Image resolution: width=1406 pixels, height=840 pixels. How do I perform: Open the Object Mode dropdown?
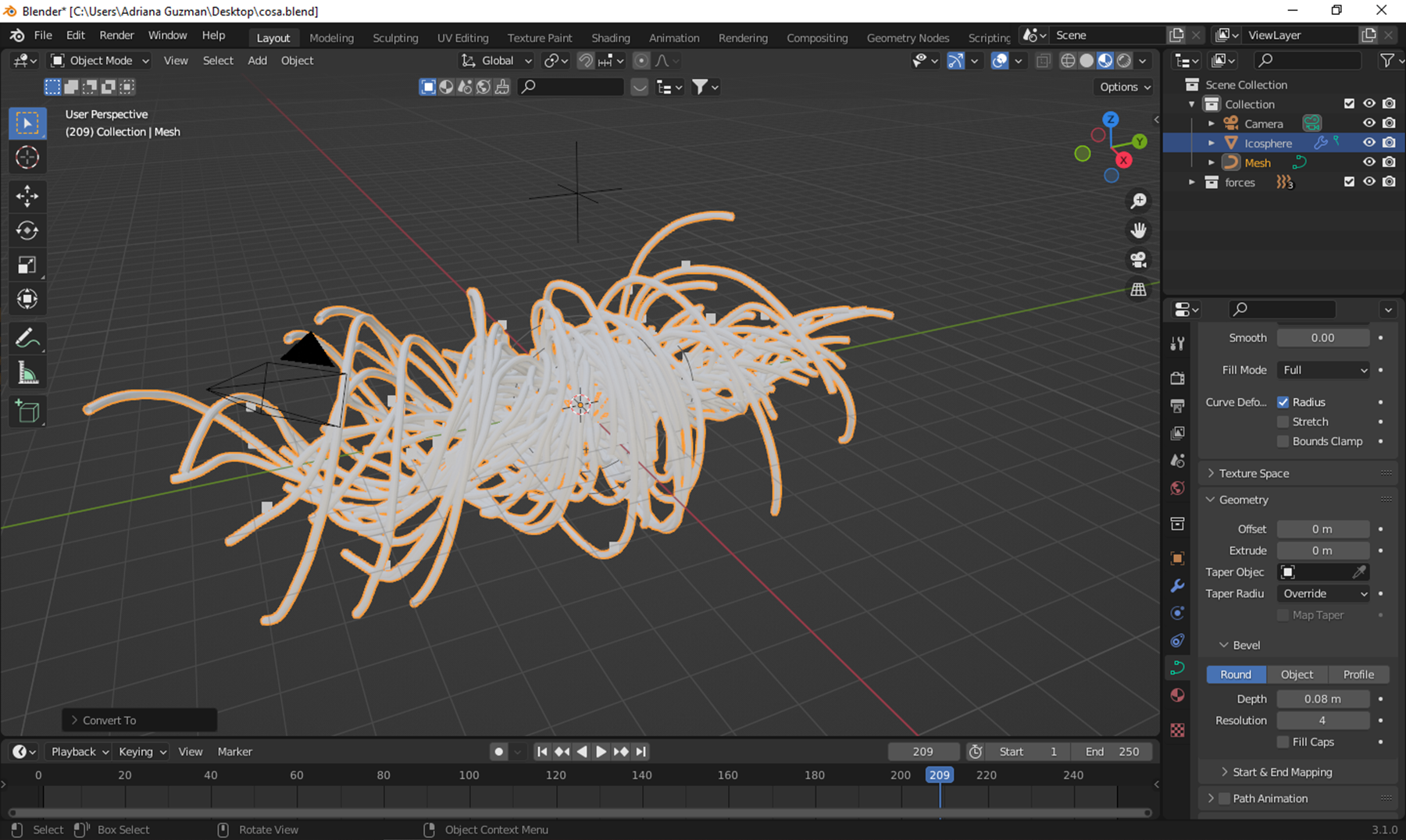point(100,60)
